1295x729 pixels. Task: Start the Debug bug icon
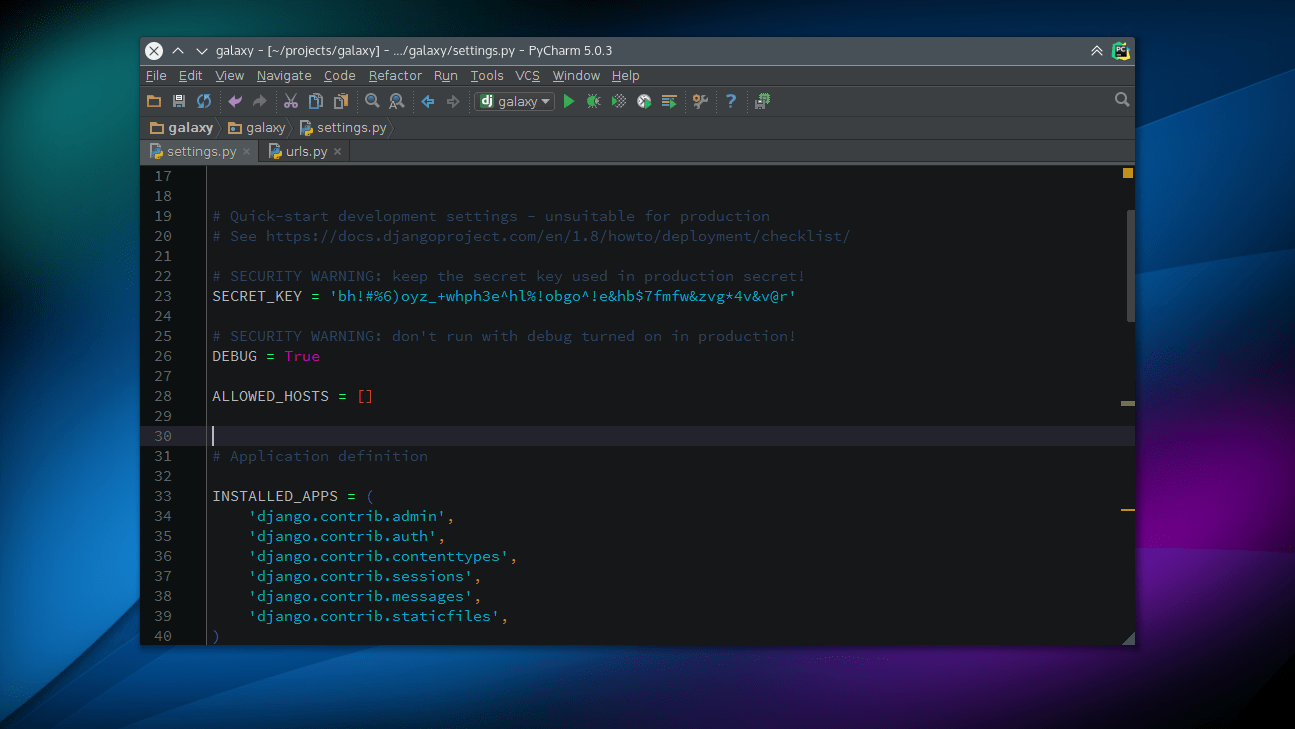click(x=594, y=101)
